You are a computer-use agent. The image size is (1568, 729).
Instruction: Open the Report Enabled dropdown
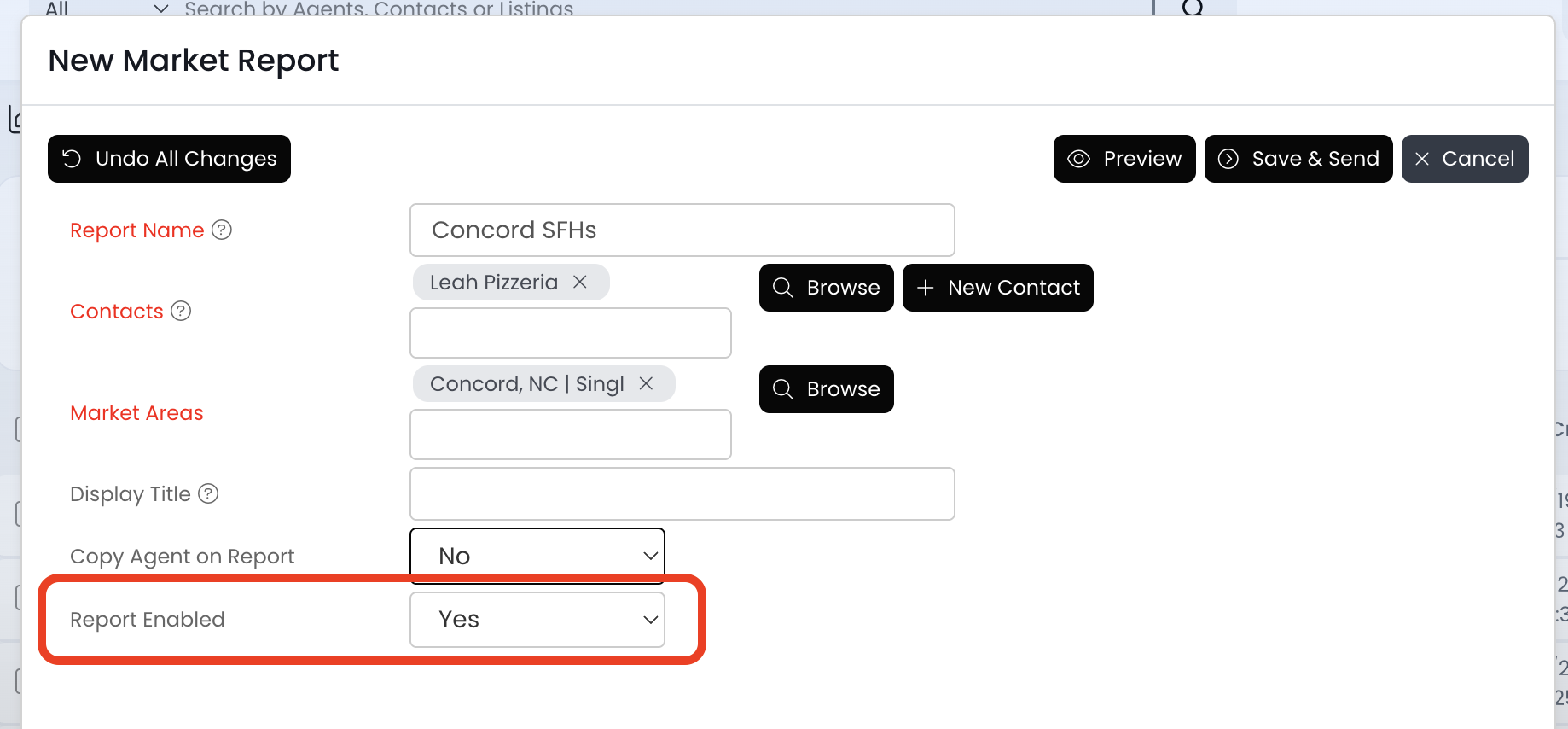[537, 620]
